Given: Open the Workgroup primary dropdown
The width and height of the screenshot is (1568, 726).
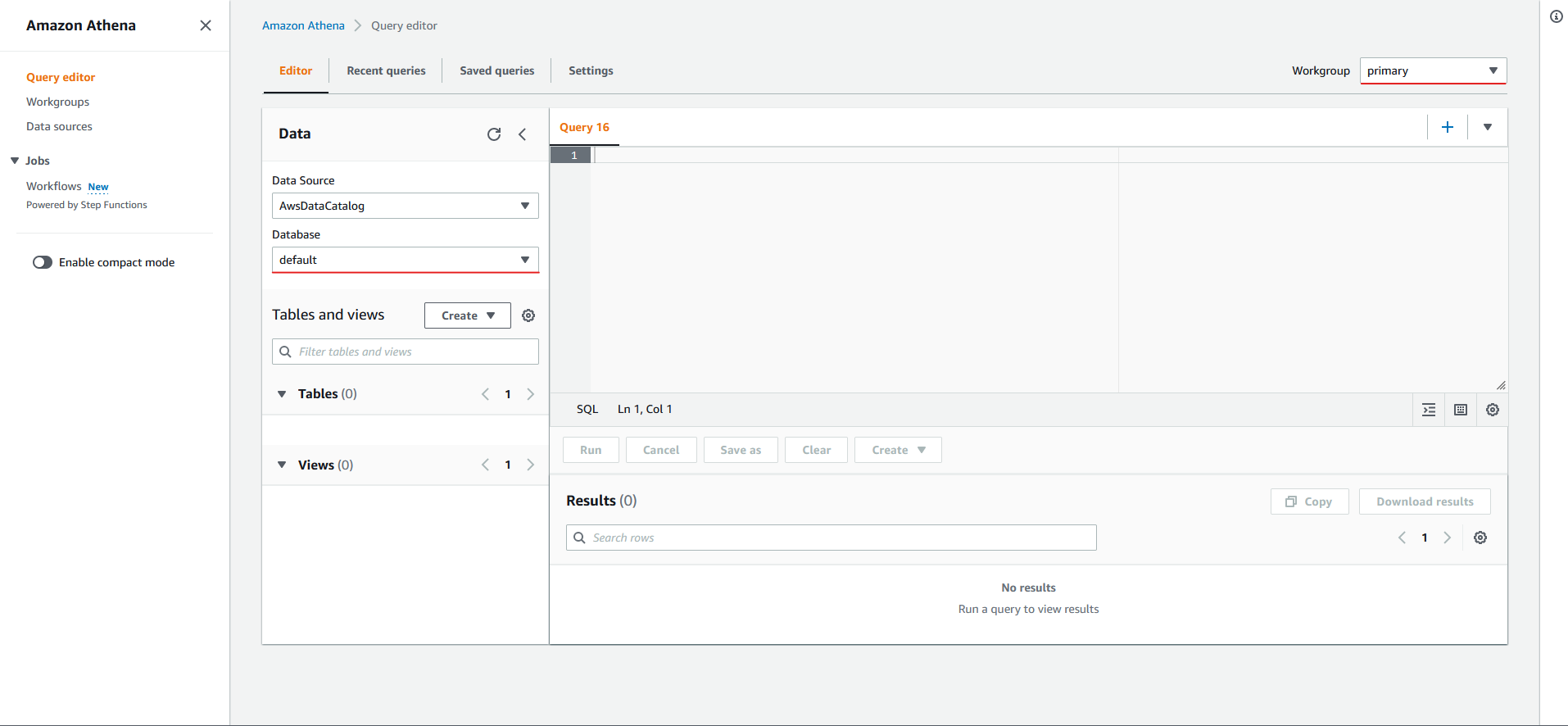Looking at the screenshot, I should click(x=1433, y=70).
